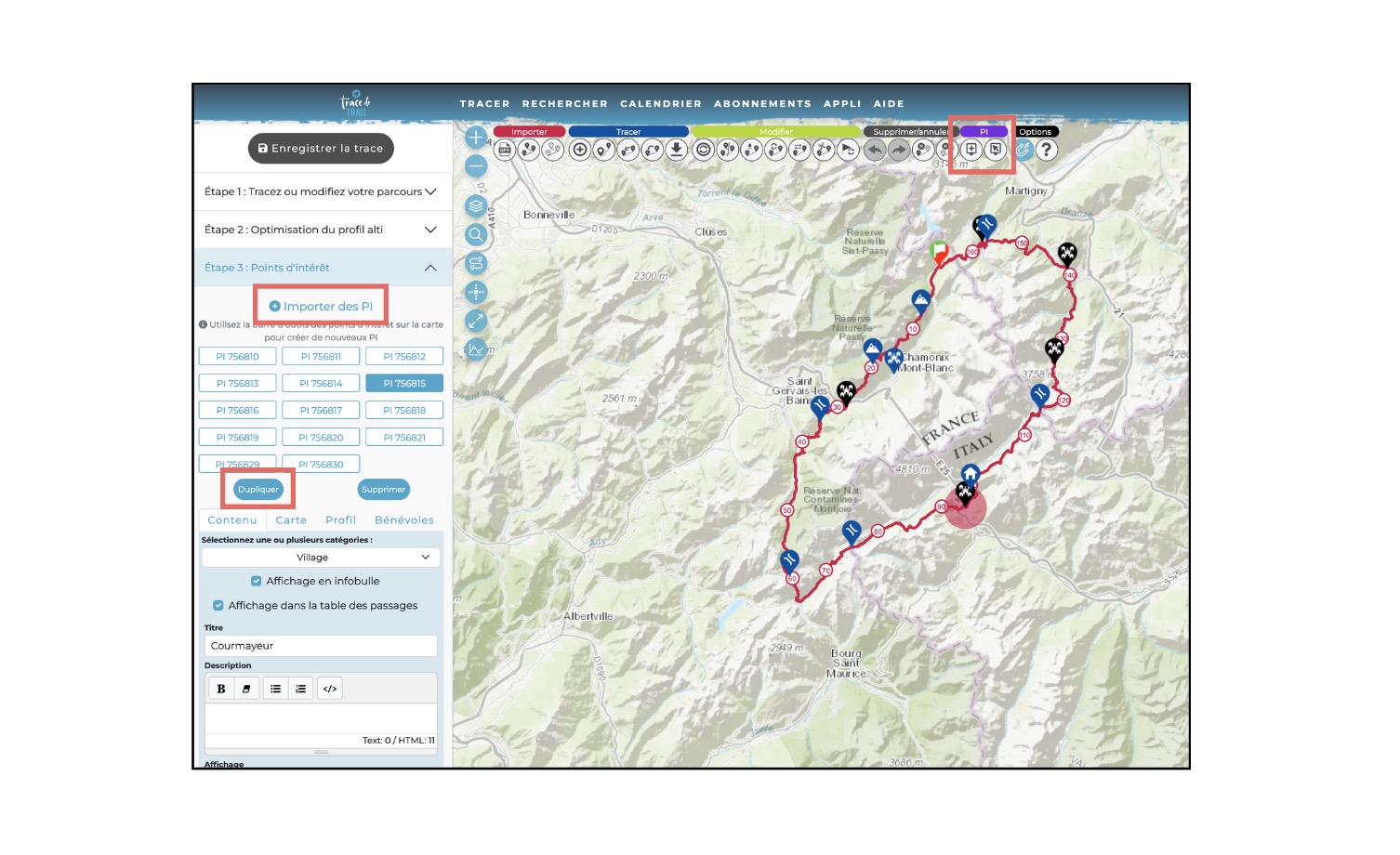Toggle the magnet snap option icon
Viewport: 1400px width, 855px height.
pos(1024,150)
